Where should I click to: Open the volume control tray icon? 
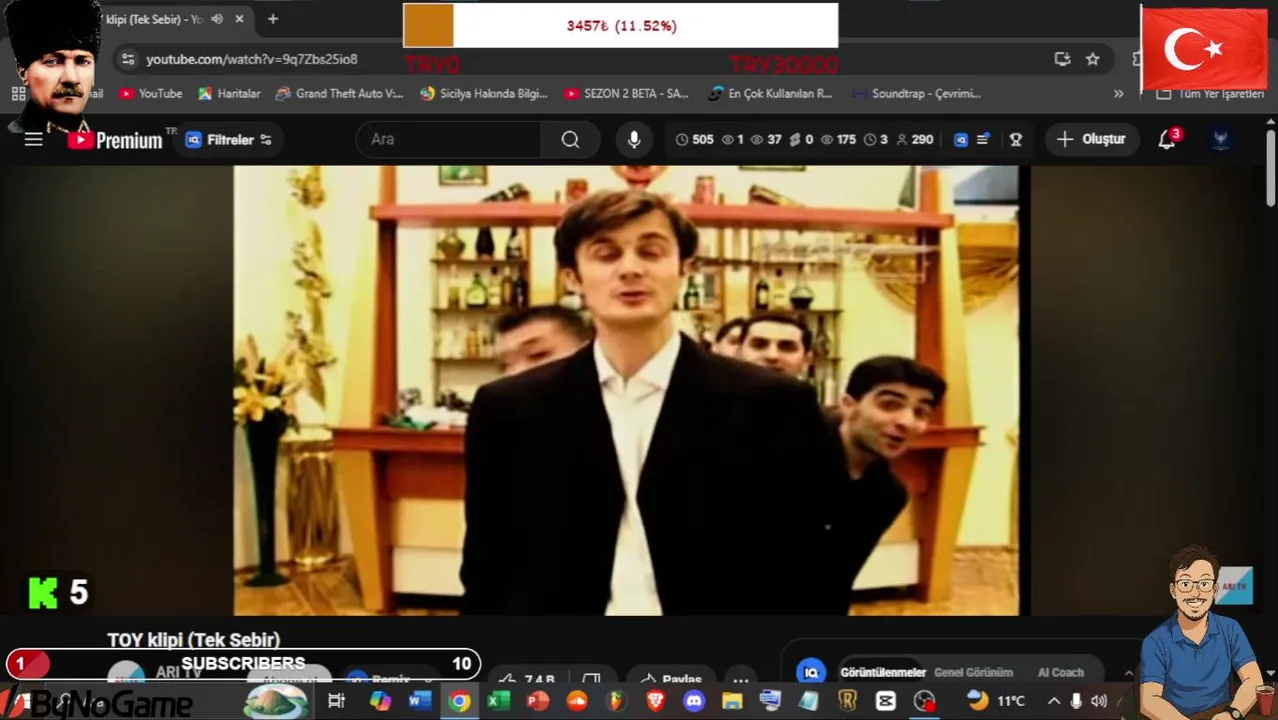click(1099, 701)
